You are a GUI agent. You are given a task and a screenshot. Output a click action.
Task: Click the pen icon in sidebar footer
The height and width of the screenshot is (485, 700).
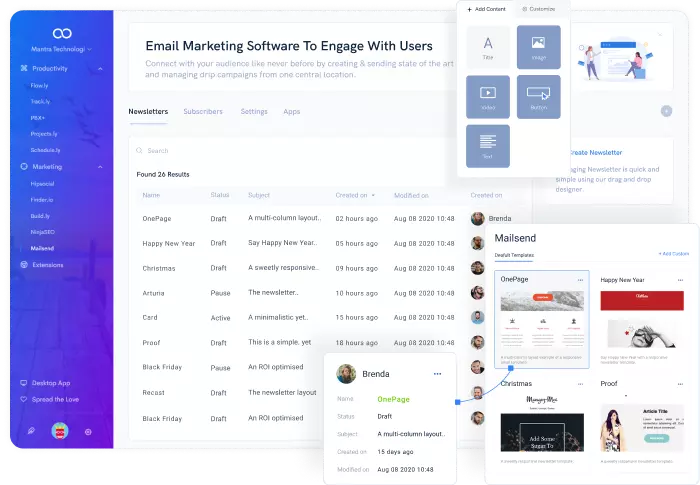[x=31, y=431]
